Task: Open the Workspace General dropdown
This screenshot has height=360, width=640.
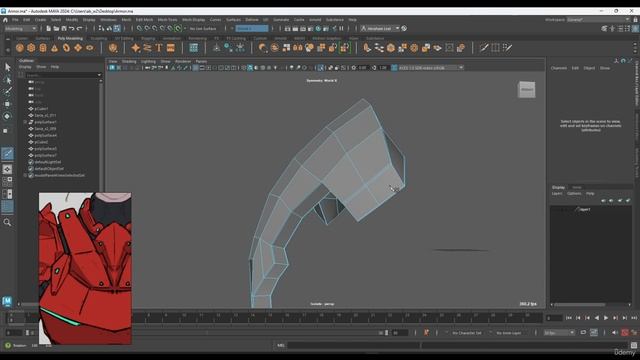Action: (598, 20)
